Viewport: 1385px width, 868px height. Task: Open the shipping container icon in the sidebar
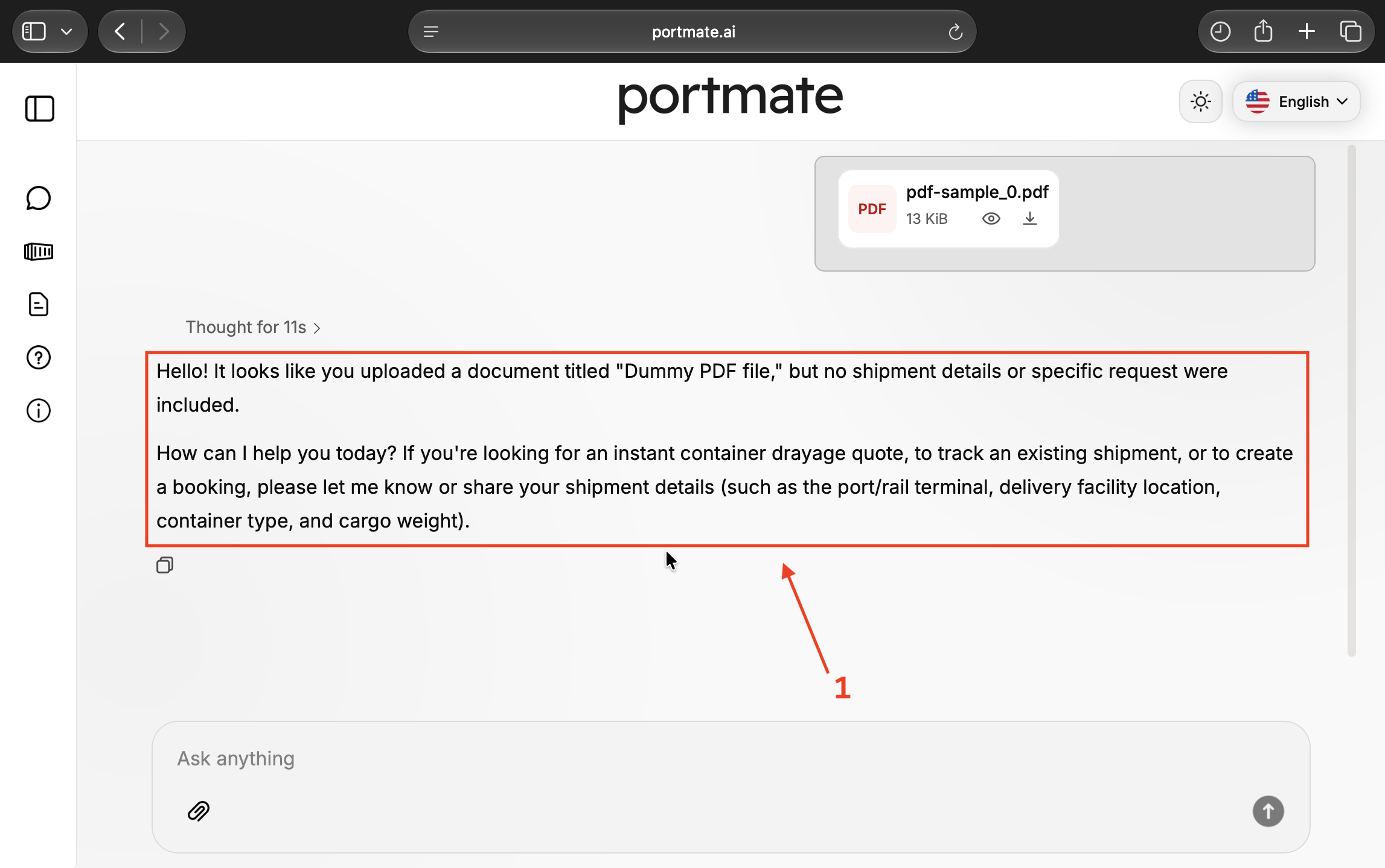(39, 251)
